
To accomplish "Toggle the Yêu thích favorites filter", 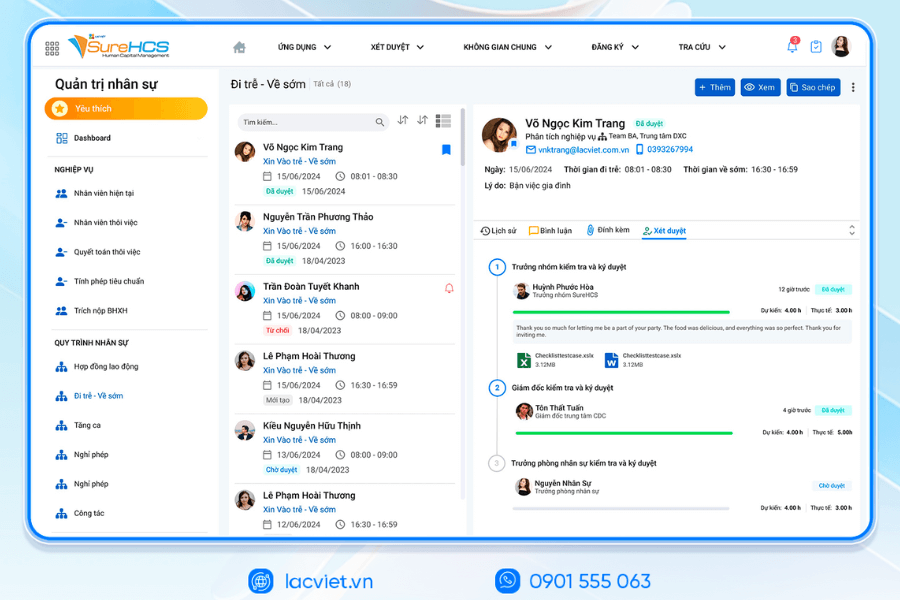I will click(x=126, y=109).
